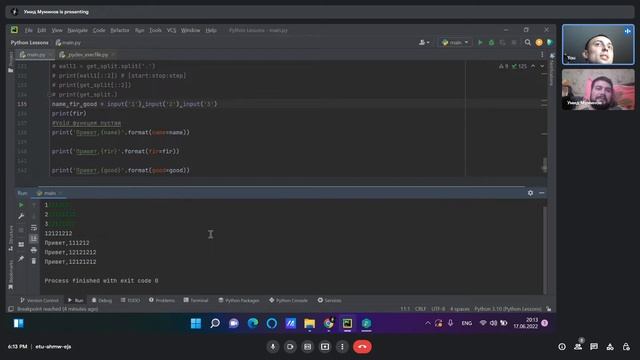Click the layout icon in Run panel sidebar

click(21, 244)
